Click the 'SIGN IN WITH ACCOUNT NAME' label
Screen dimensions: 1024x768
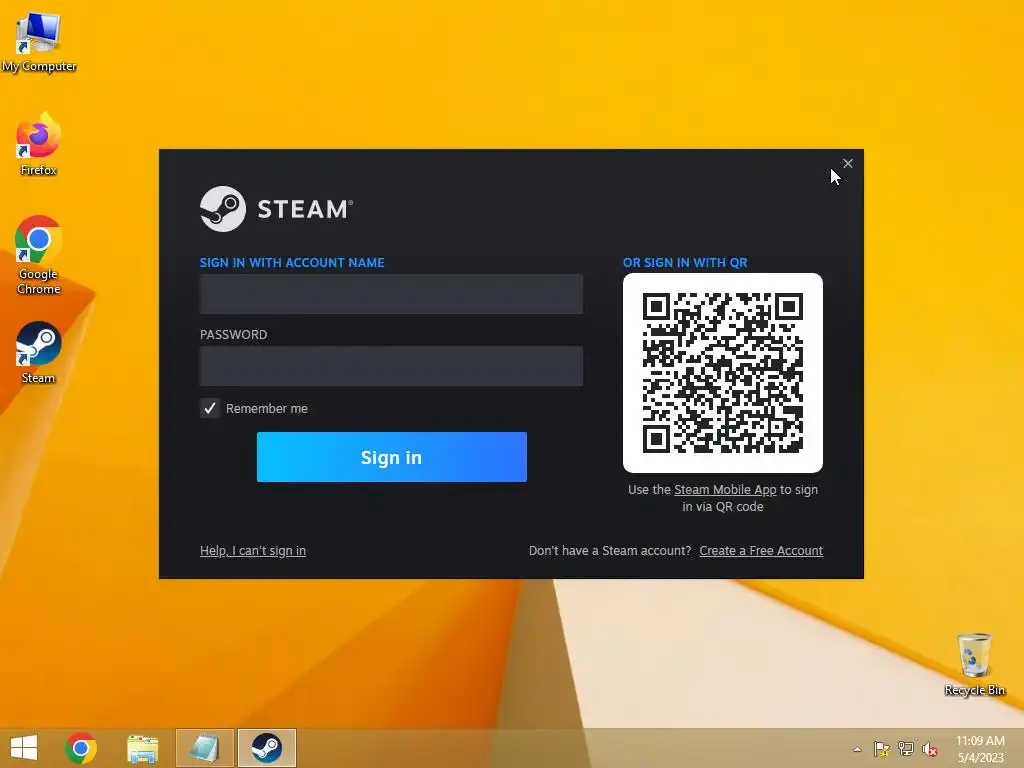[292, 263]
